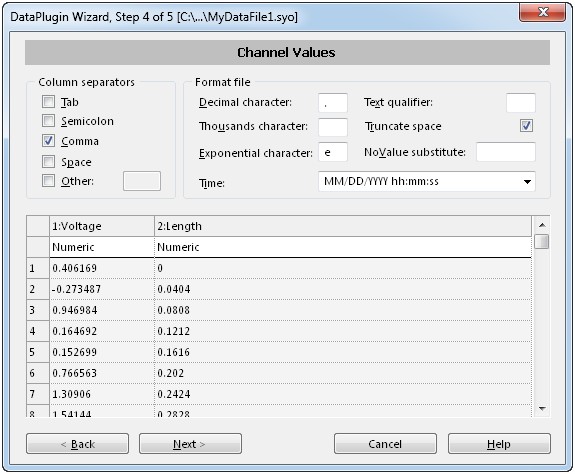Uncheck the Truncate space checkbox
Image resolution: width=575 pixels, height=474 pixels.
click(x=526, y=126)
